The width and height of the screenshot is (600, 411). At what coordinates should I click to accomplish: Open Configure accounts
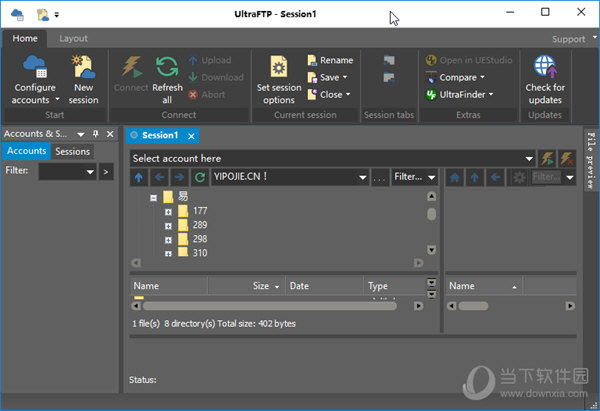pos(35,79)
